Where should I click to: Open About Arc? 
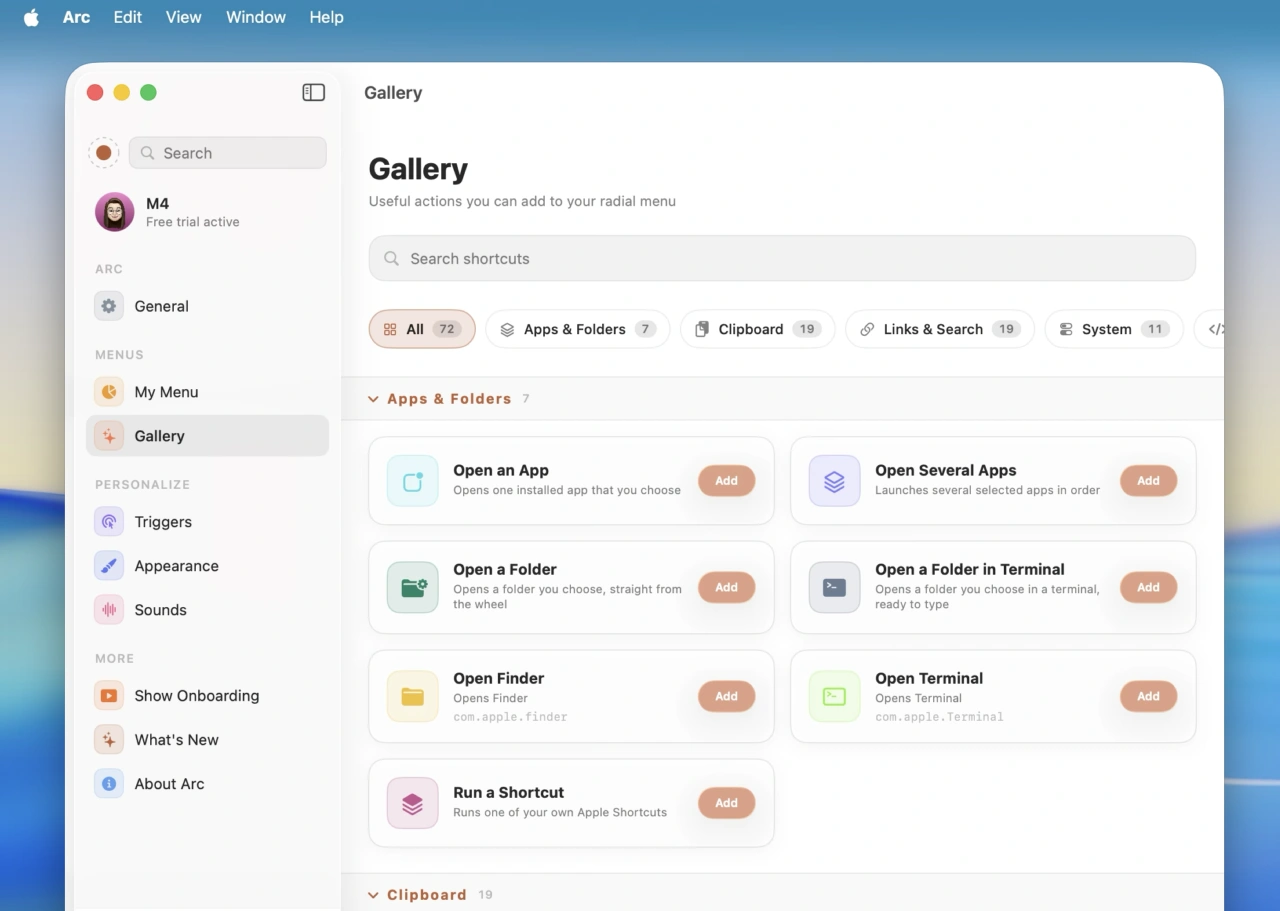coord(208,784)
